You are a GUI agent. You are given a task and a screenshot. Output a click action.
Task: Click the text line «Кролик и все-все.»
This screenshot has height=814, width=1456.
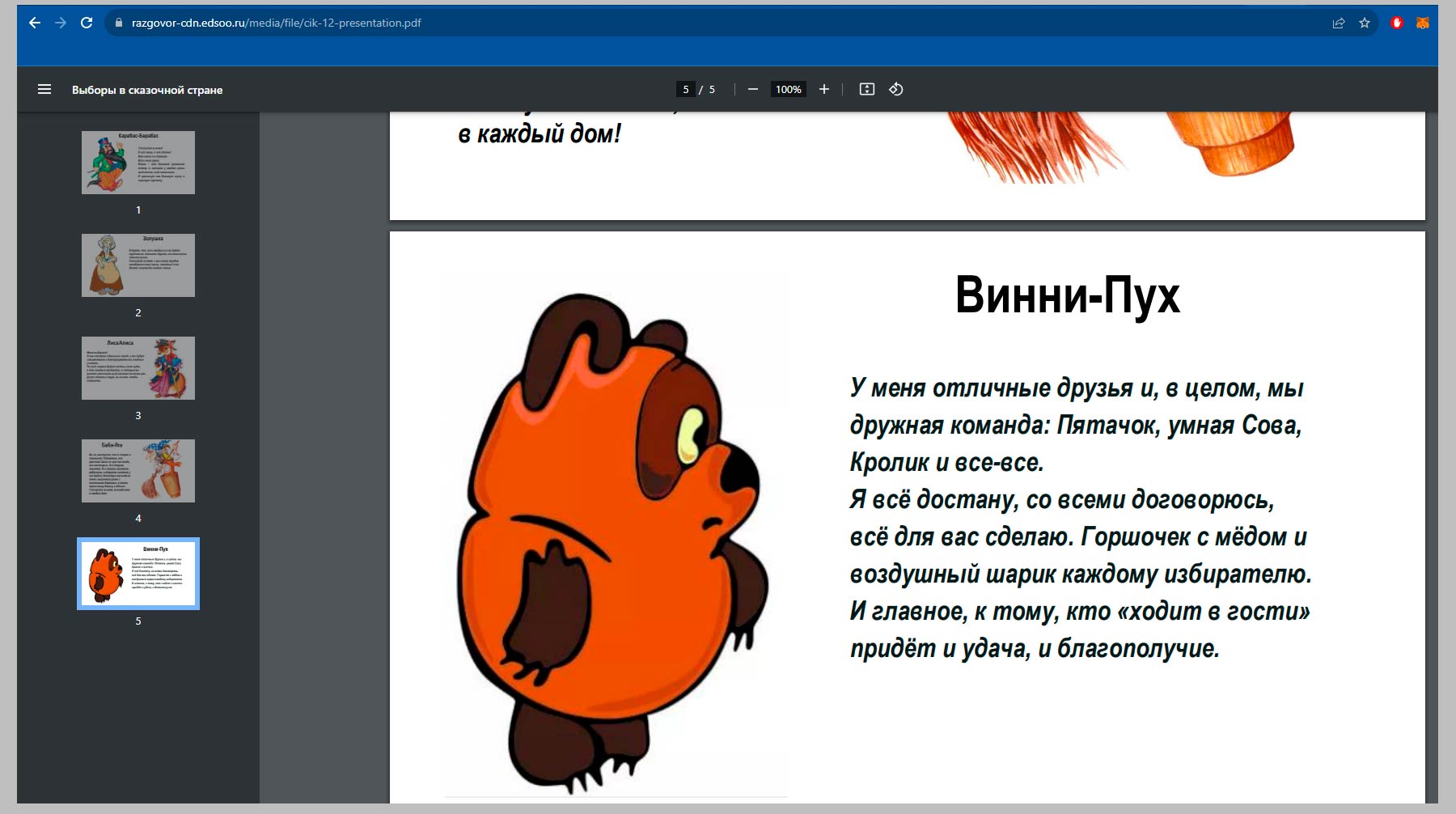(x=947, y=462)
